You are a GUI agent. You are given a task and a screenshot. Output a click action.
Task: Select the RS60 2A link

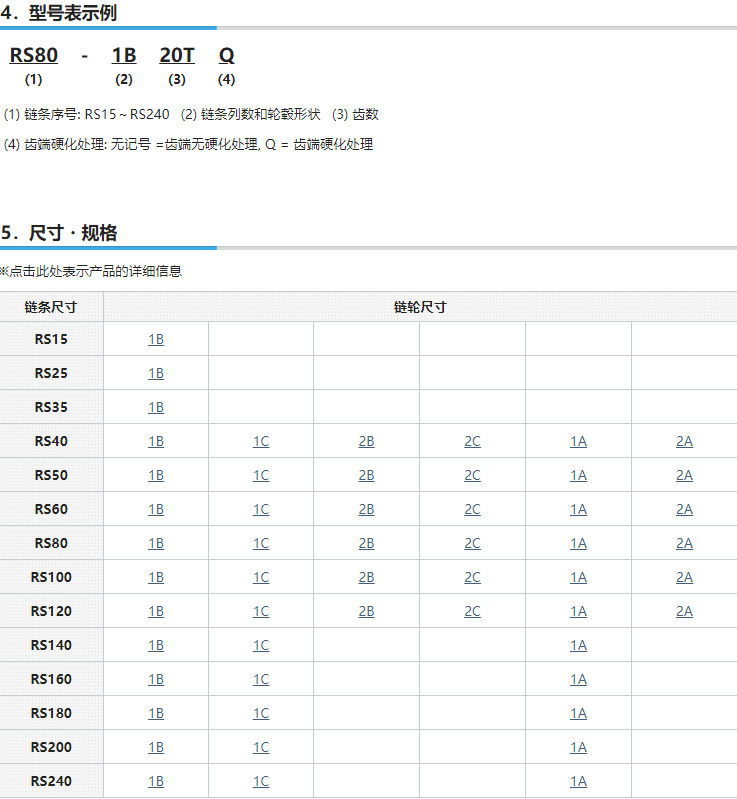pos(684,509)
